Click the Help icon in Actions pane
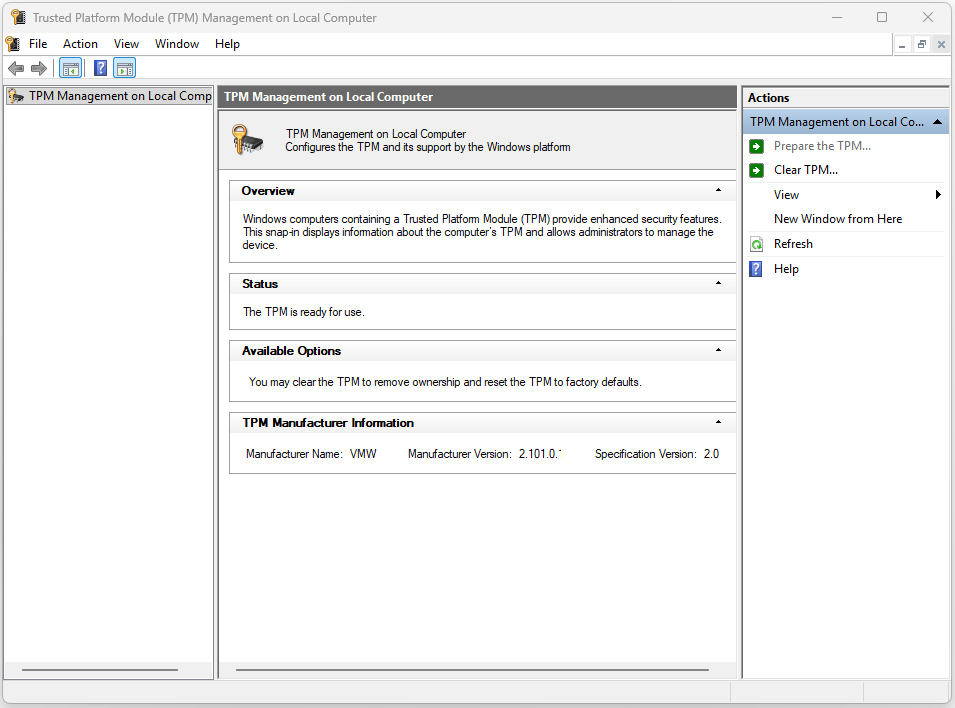The width and height of the screenshot is (955, 708). click(x=757, y=268)
